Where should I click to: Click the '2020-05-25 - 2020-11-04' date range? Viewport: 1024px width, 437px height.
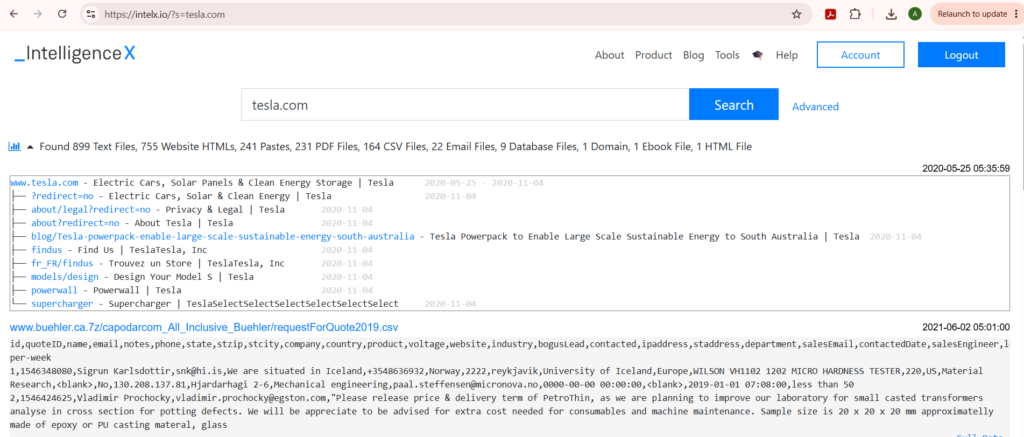484,183
